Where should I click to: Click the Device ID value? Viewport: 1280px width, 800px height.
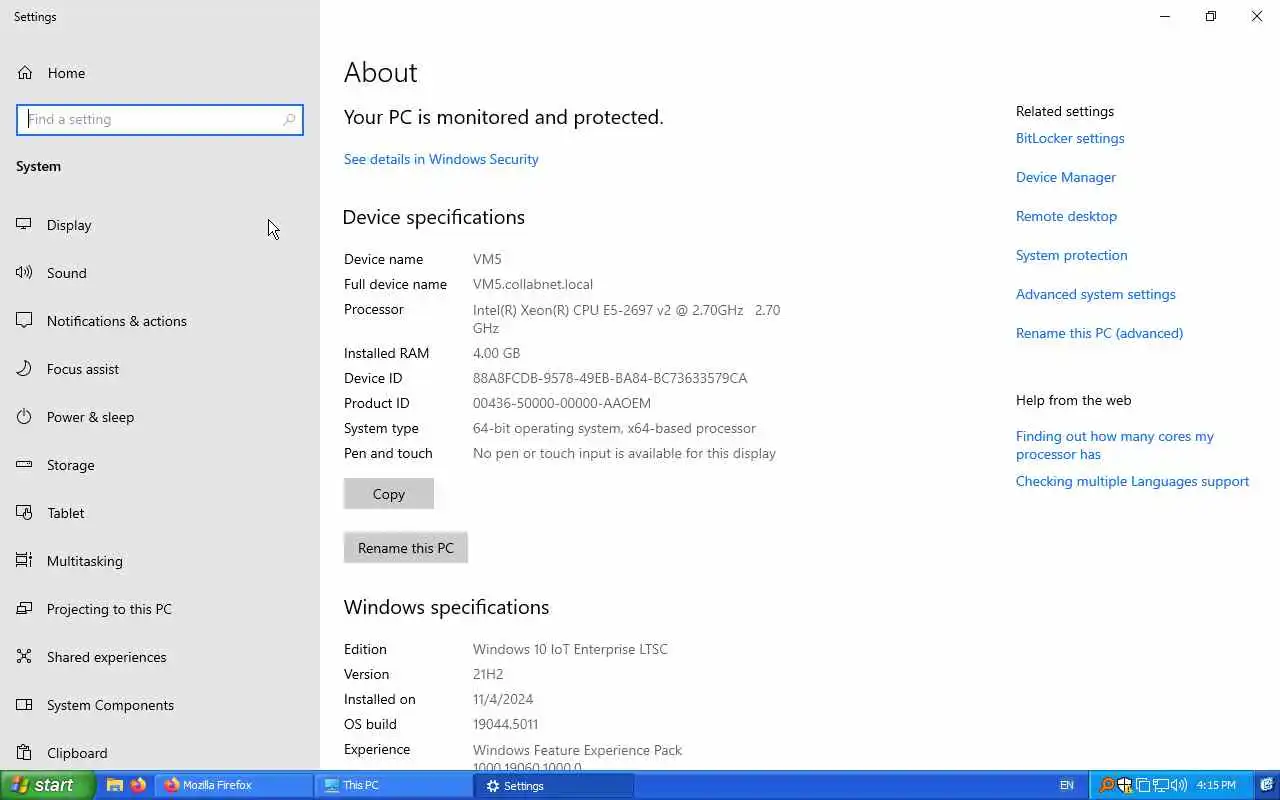610,378
